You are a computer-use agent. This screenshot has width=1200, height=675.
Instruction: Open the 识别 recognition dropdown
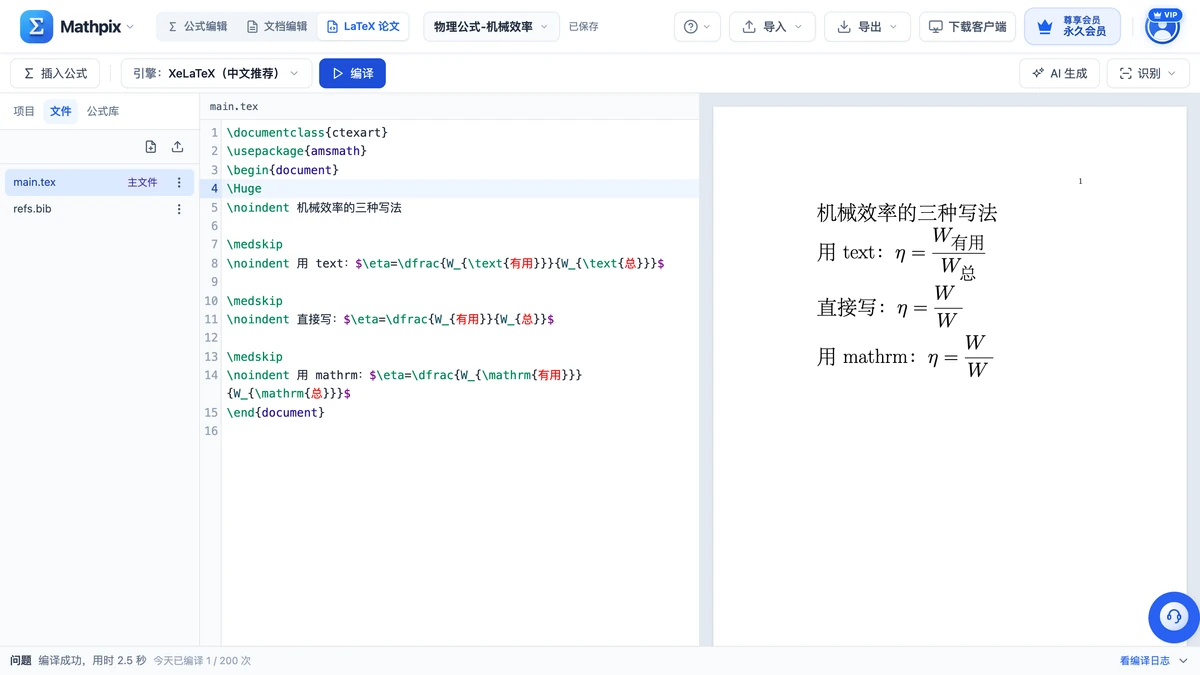coord(1148,73)
